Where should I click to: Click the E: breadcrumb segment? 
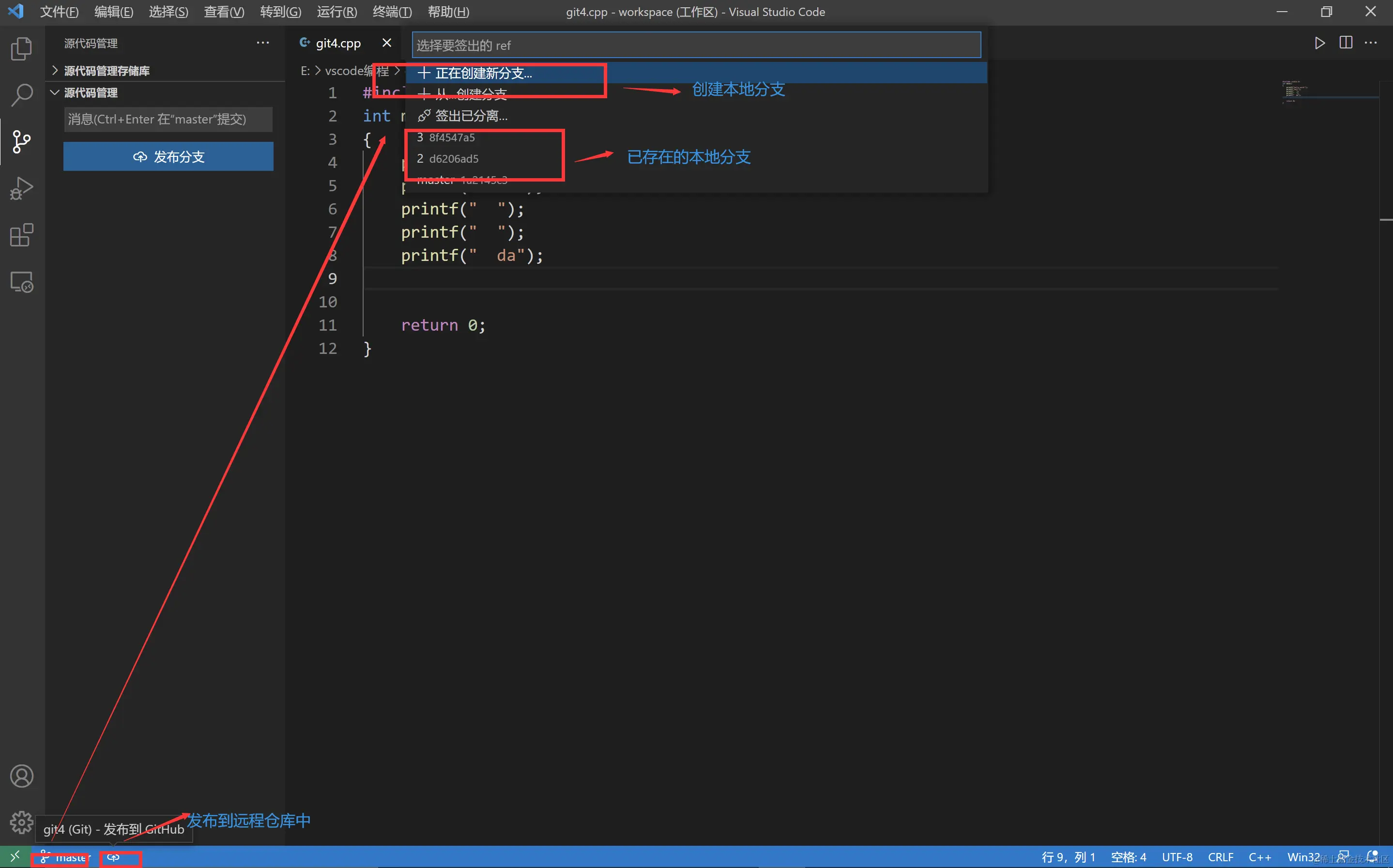click(x=306, y=71)
